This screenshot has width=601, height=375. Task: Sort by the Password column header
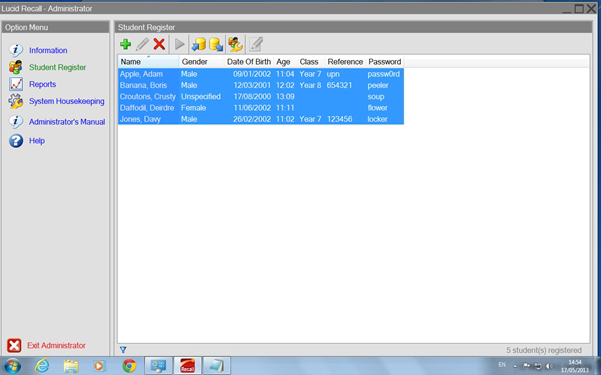coord(385,62)
